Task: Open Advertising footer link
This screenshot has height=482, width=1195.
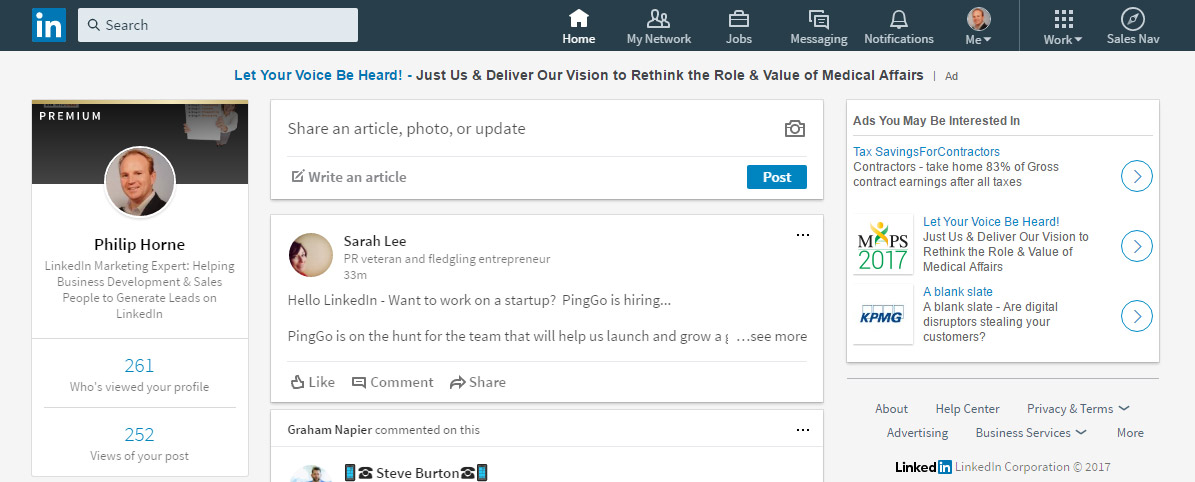Action: pos(917,432)
